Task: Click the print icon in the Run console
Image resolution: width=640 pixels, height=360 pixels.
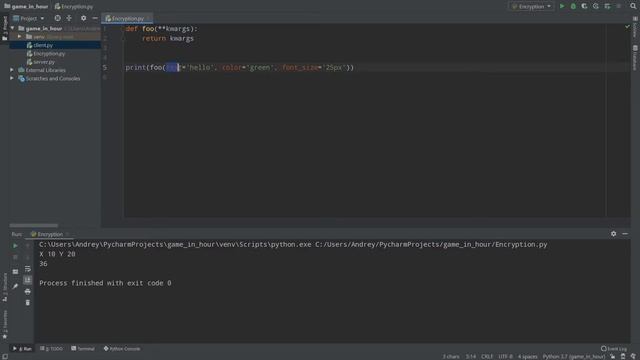Action: coord(27,291)
